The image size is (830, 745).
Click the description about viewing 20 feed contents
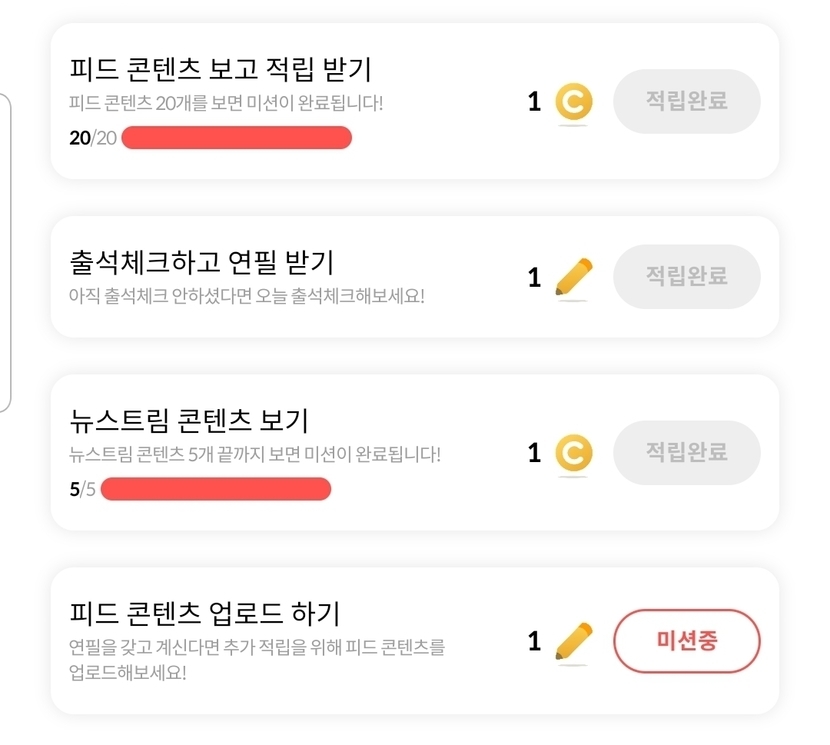(x=226, y=103)
